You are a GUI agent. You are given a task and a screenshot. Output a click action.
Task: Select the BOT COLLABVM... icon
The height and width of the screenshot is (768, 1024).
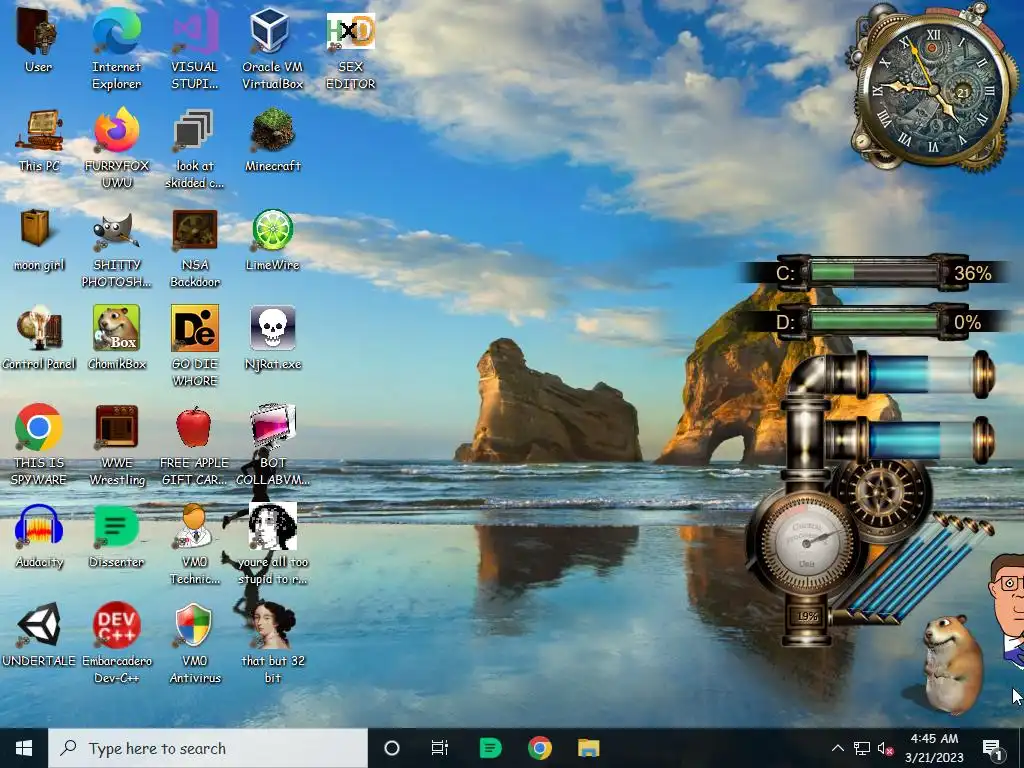tap(272, 445)
